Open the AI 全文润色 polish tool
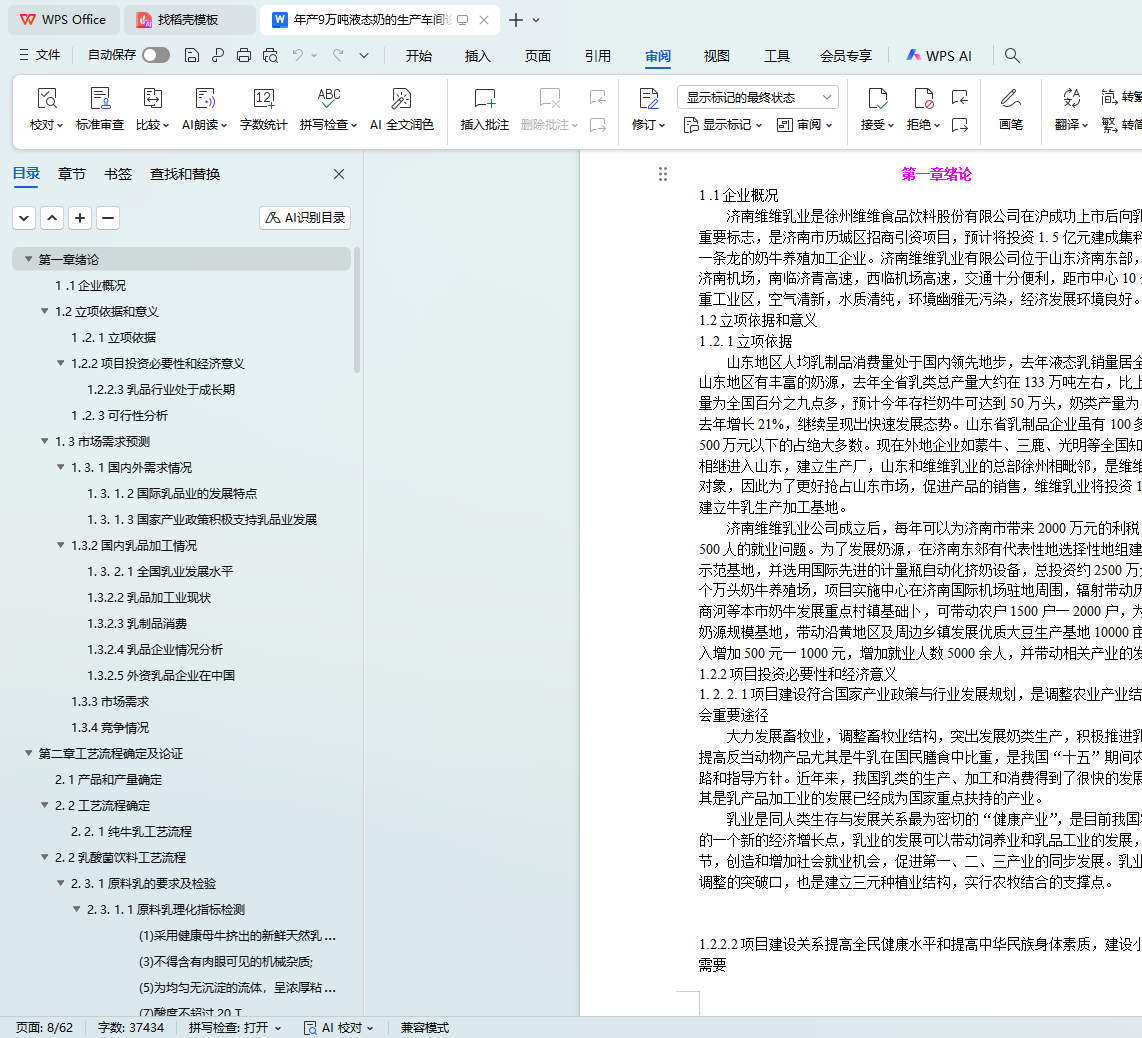This screenshot has height=1038, width=1142. (401, 99)
